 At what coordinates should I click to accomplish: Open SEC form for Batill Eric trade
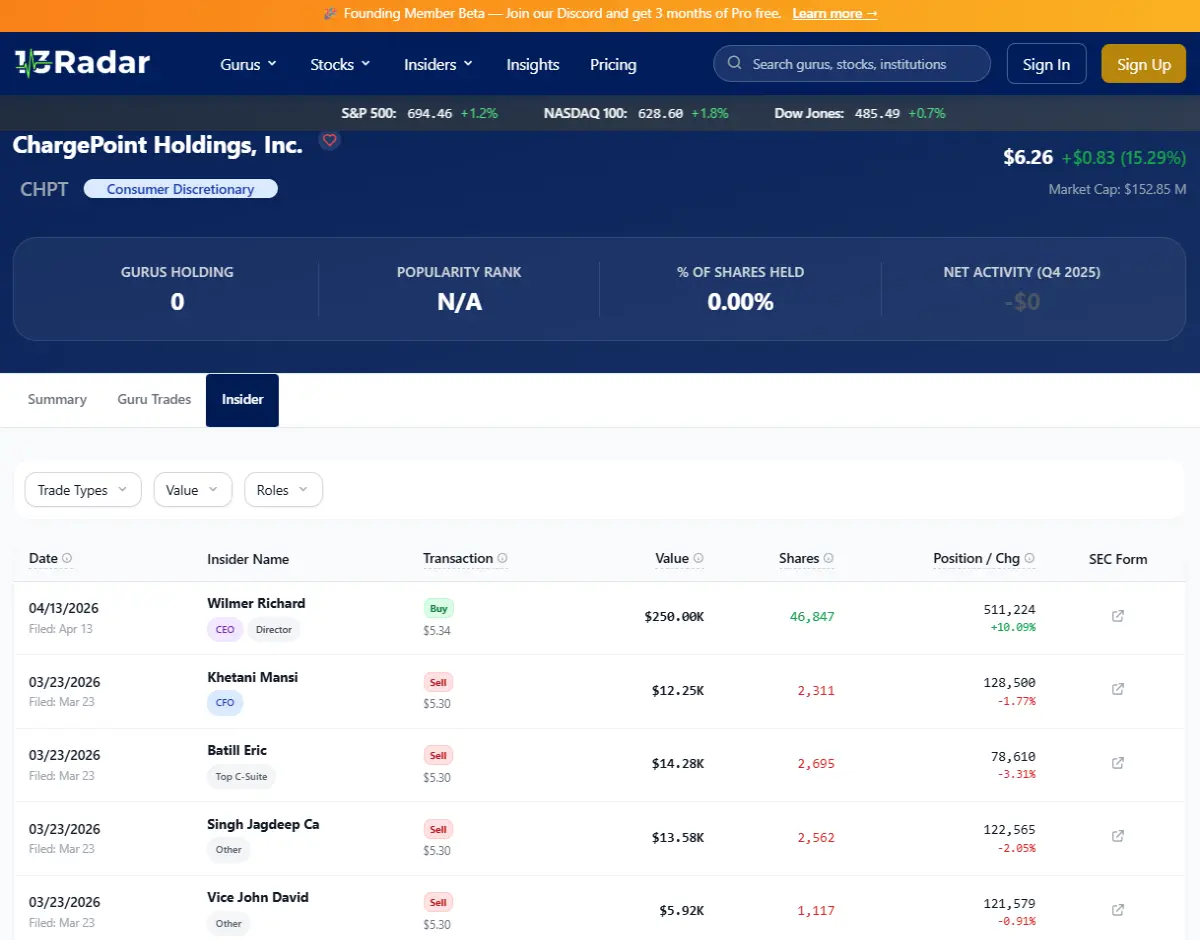pyautogui.click(x=1118, y=763)
